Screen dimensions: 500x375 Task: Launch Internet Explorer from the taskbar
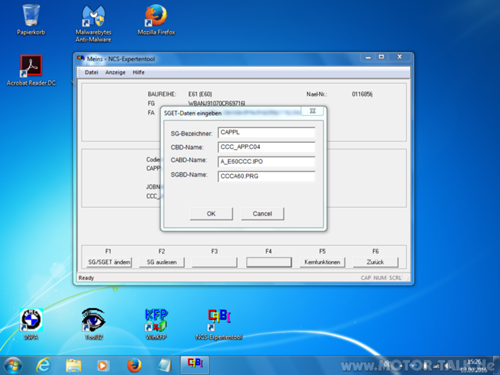43,365
